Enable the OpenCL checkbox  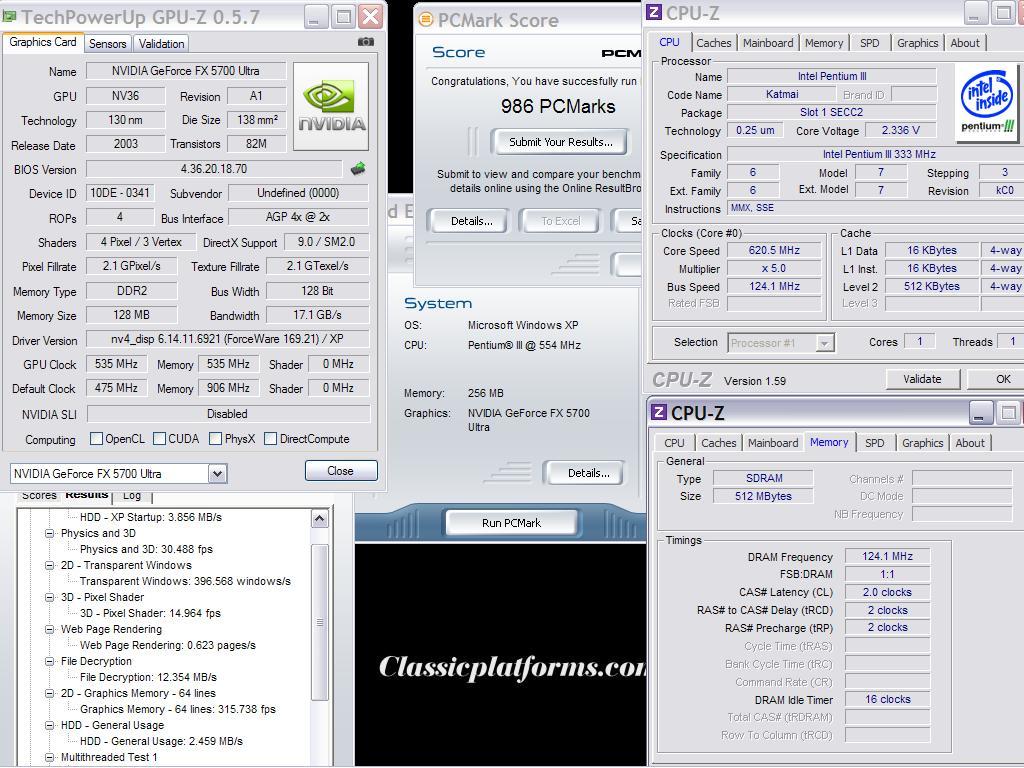pyautogui.click(x=96, y=439)
